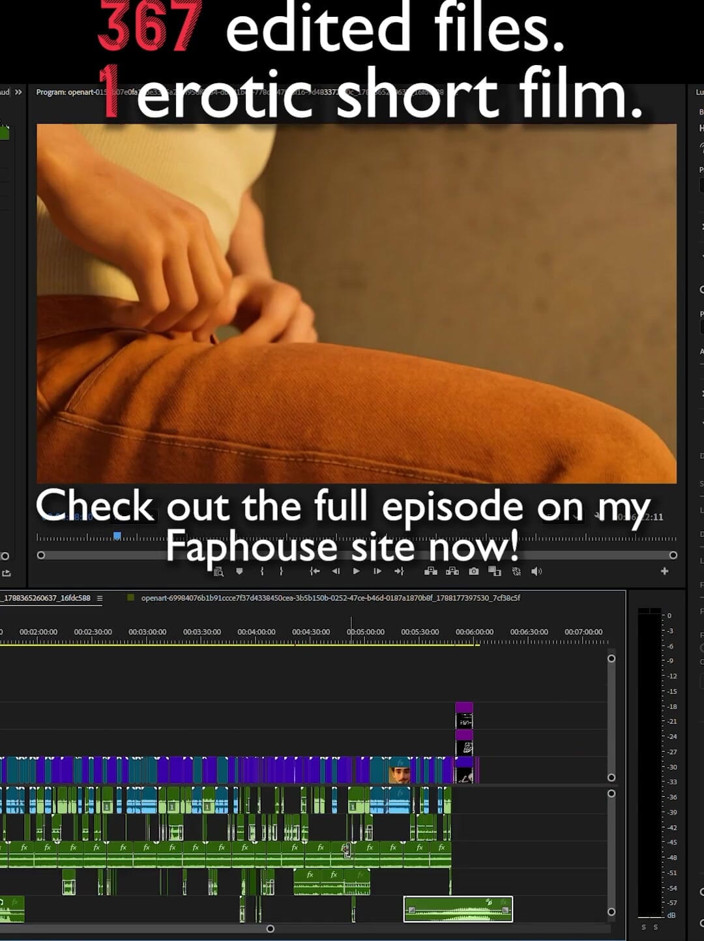Click the Mark Out bracket icon
The height and width of the screenshot is (941, 704).
click(281, 571)
